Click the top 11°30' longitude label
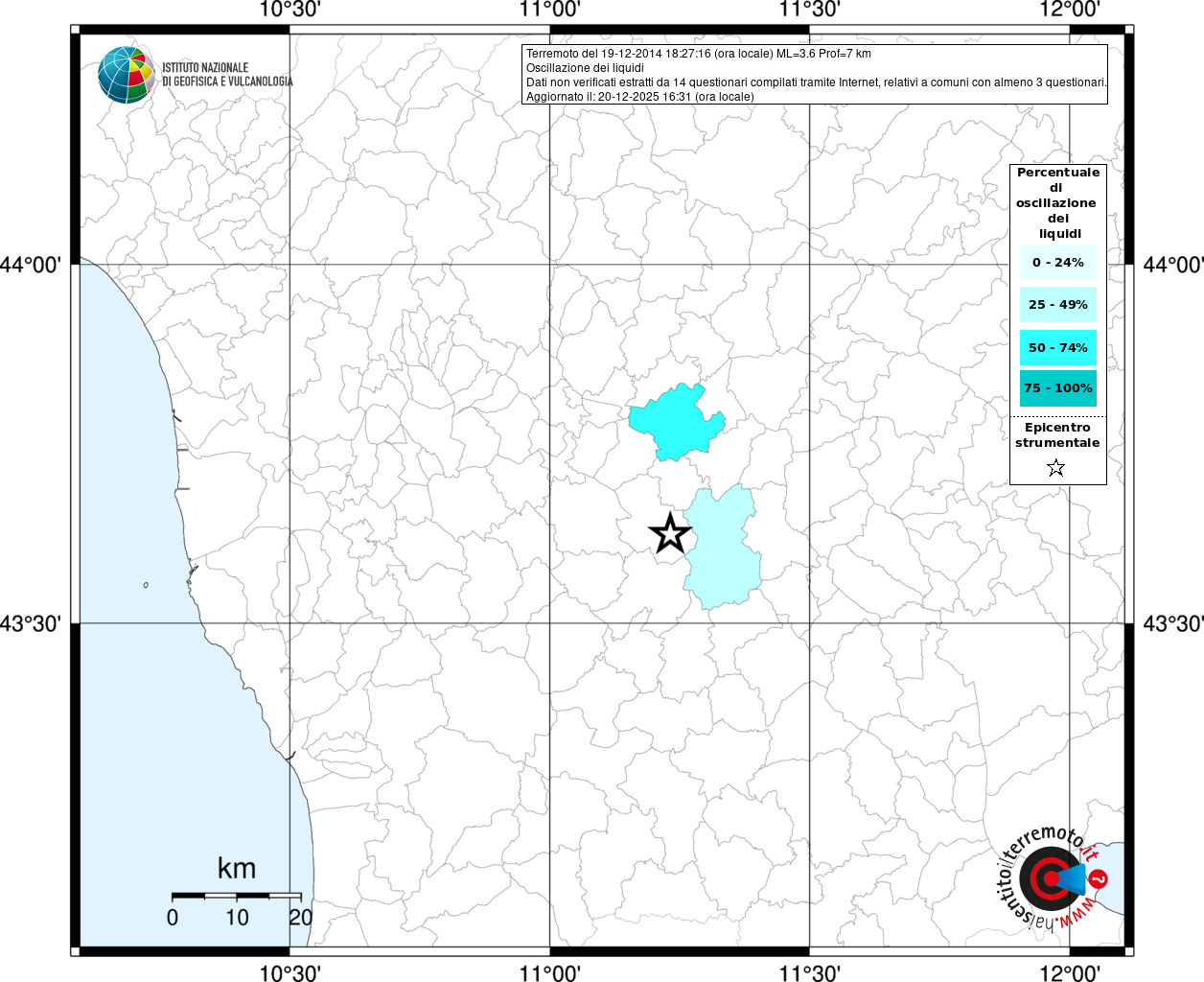This screenshot has height=982, width=1204. (x=810, y=10)
